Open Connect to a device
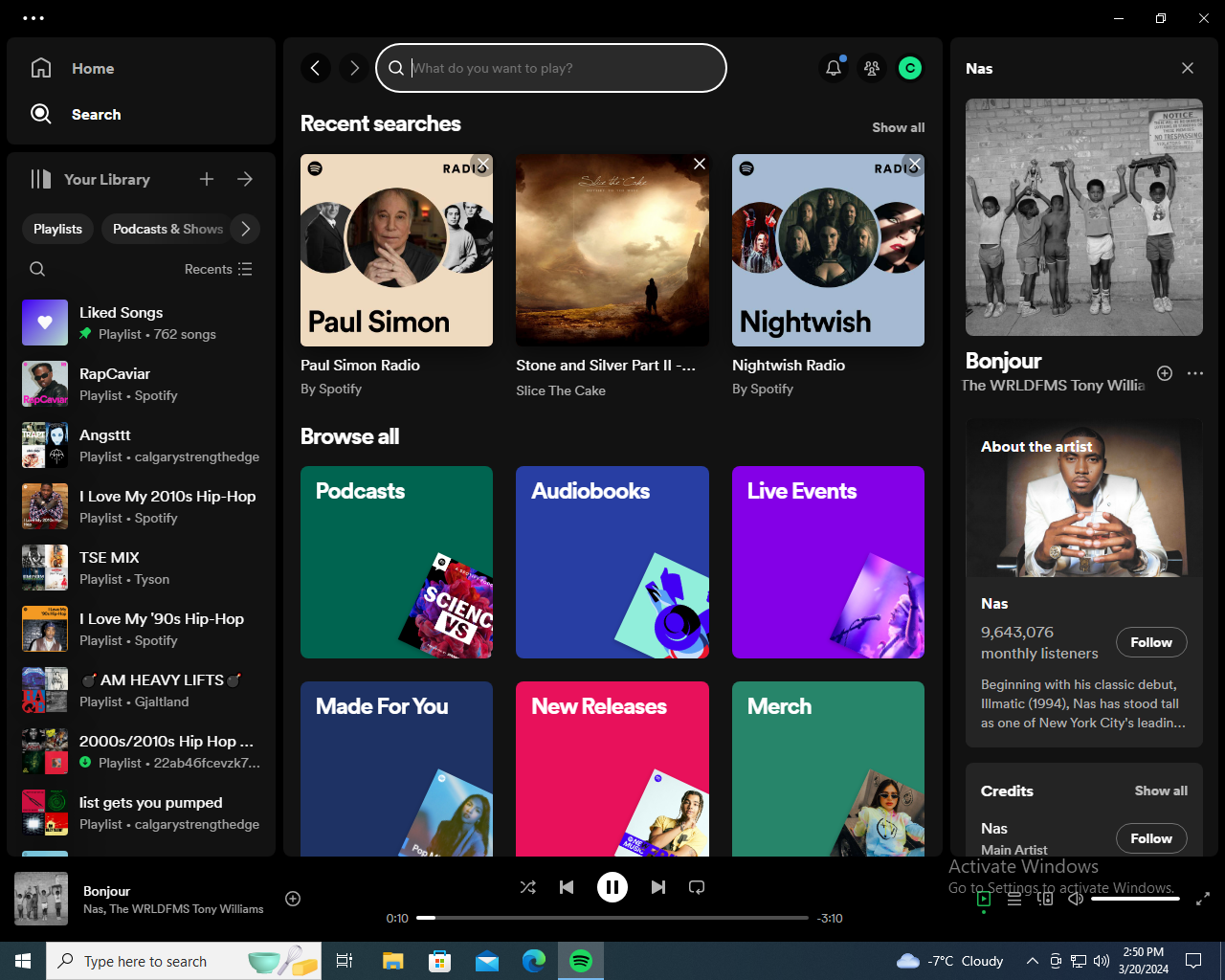Screen dimensions: 1225x980 [1045, 899]
